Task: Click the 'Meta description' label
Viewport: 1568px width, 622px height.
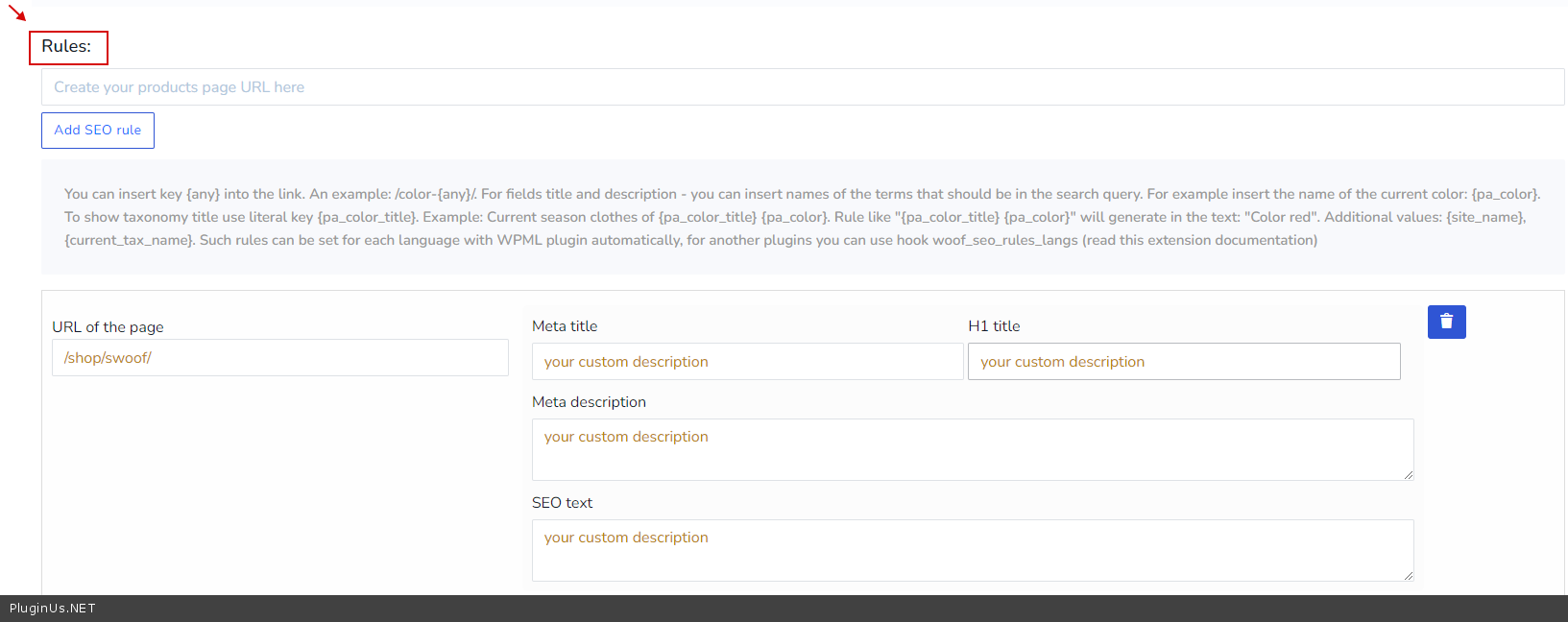Action: pyautogui.click(x=589, y=402)
